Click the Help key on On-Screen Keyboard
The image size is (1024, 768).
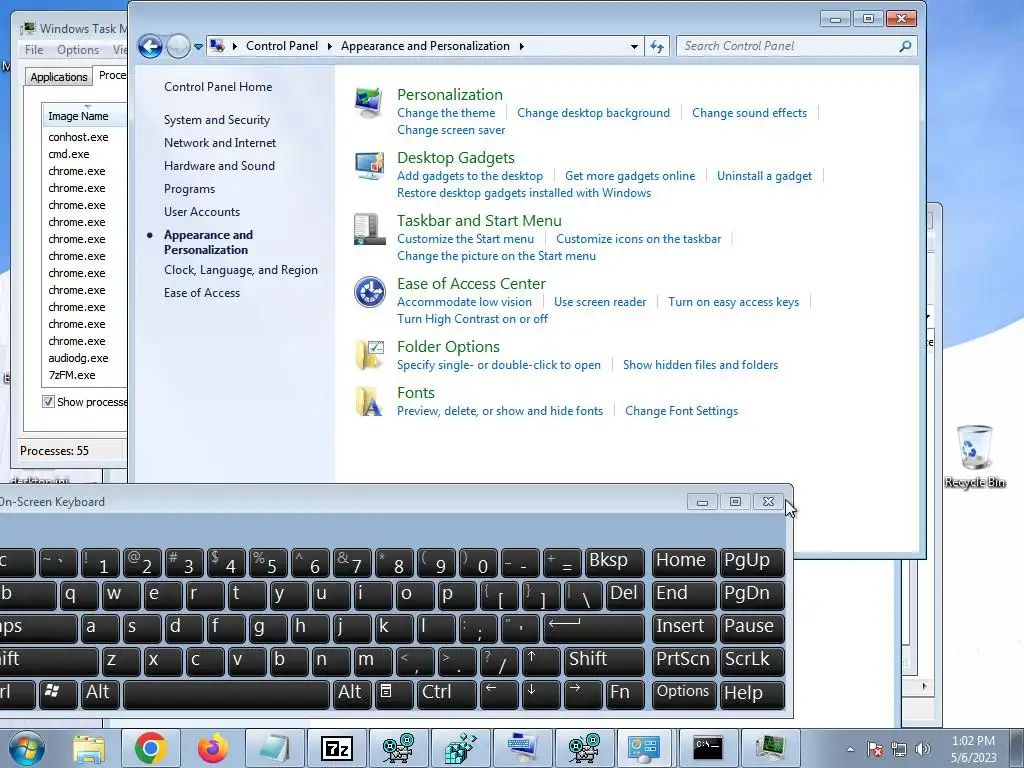click(x=752, y=693)
